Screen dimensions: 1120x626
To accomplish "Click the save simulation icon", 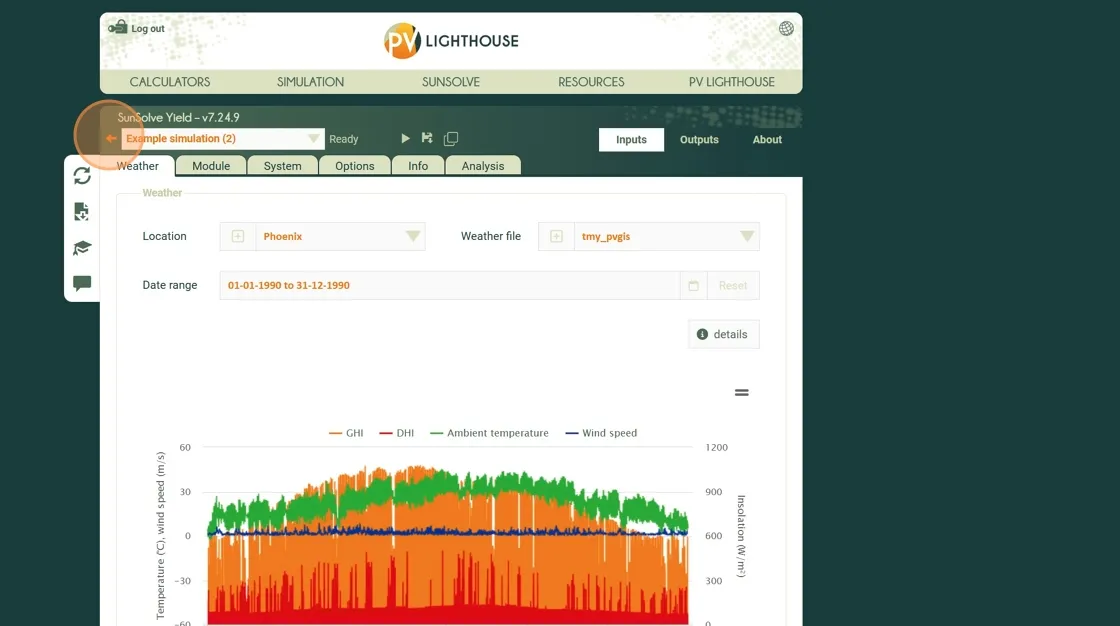I will click(x=428, y=139).
